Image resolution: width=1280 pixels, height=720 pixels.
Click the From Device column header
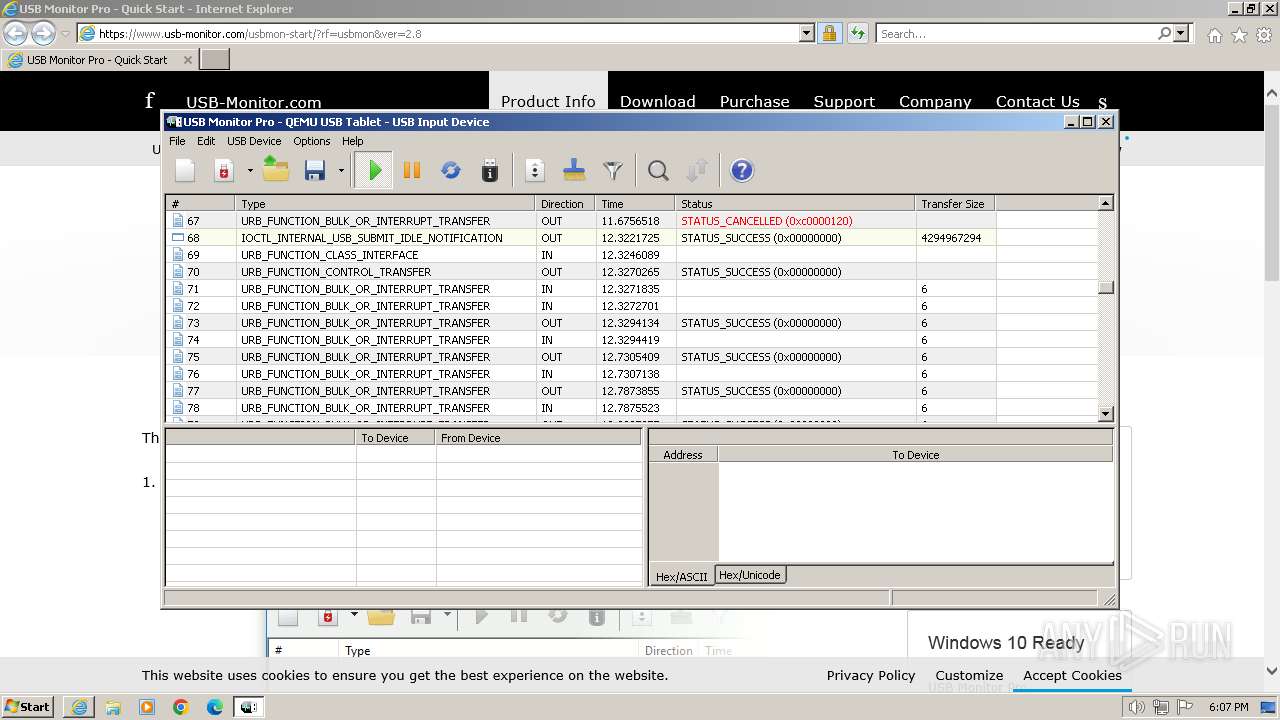point(538,438)
